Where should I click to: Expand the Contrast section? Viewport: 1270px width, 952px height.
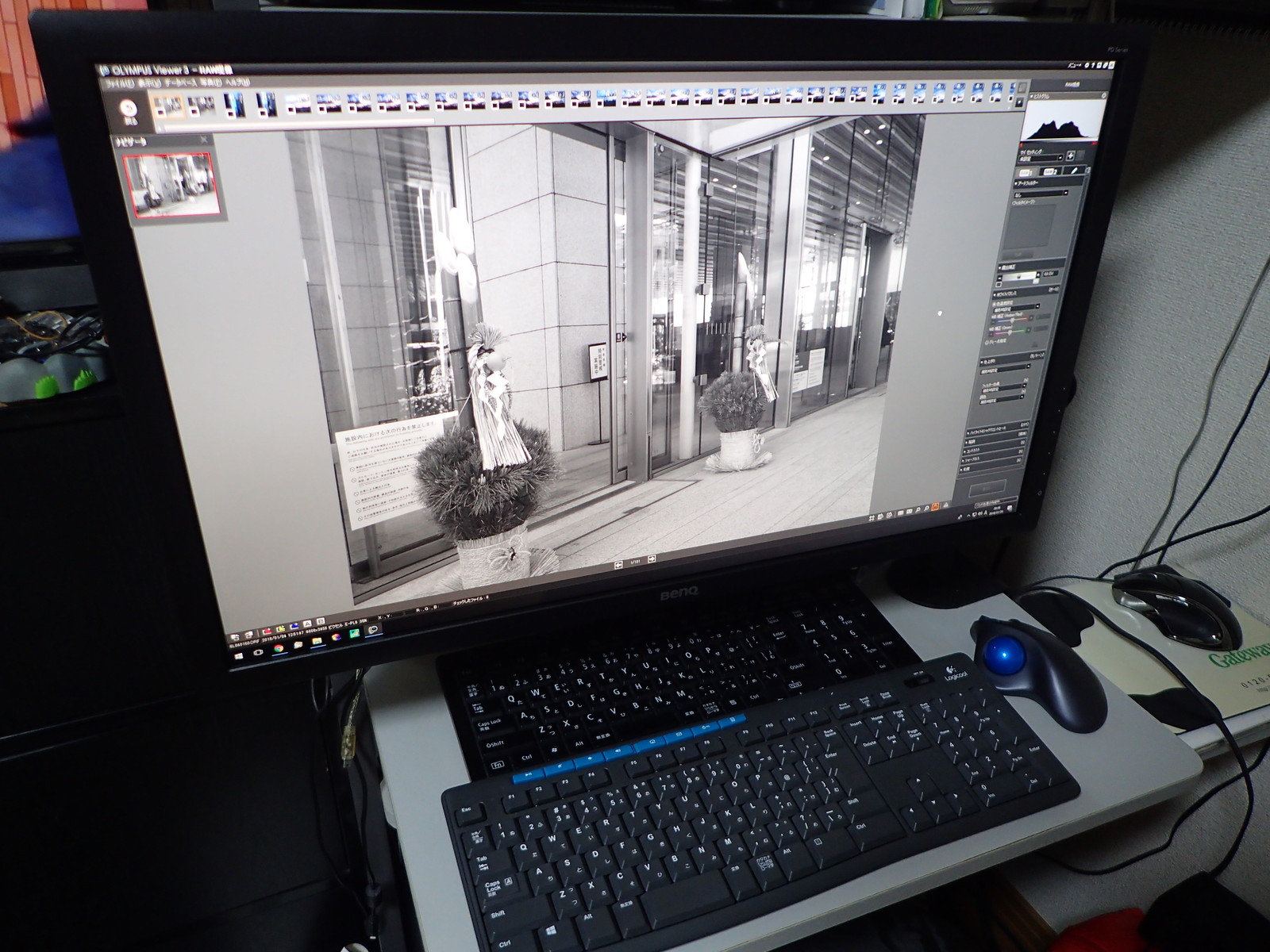pos(995,447)
